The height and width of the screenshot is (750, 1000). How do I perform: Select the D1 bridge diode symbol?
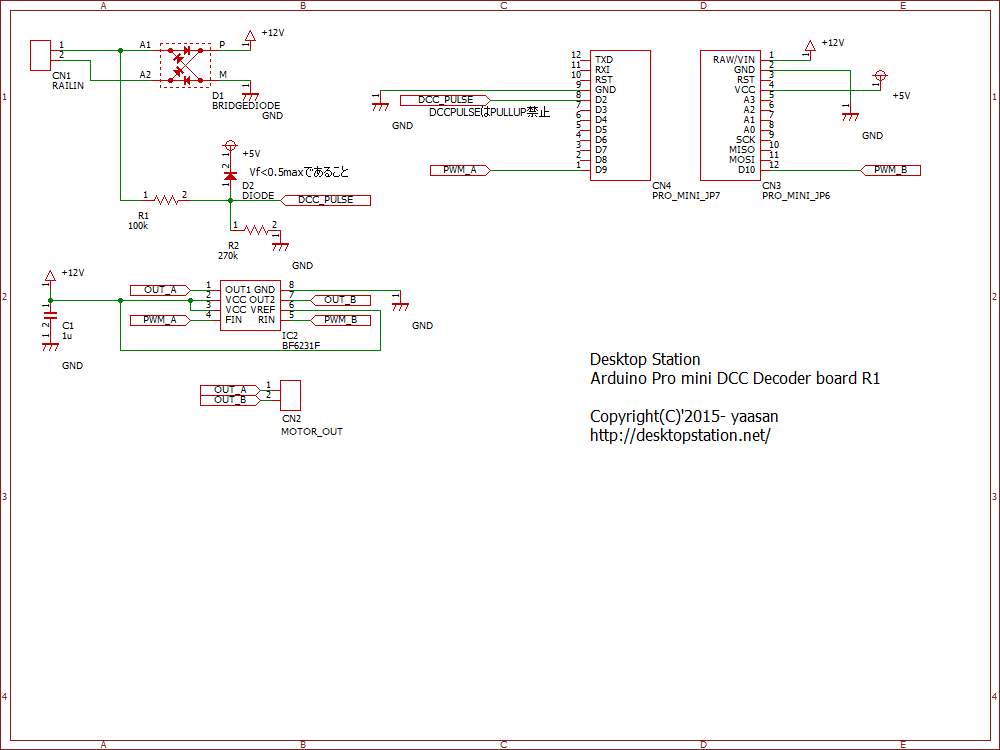185,65
